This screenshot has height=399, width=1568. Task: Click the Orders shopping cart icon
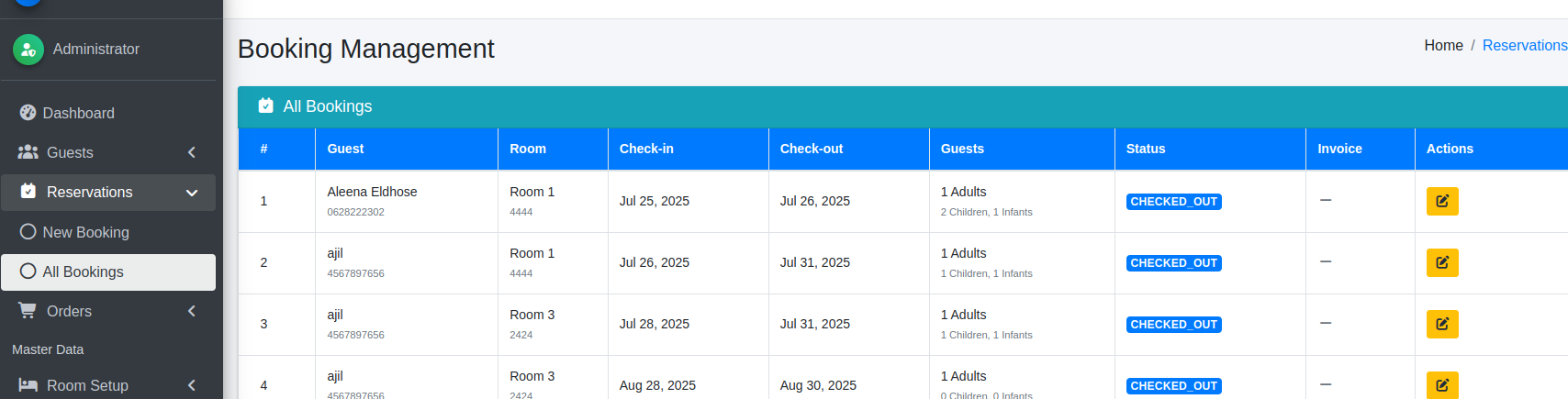point(28,311)
